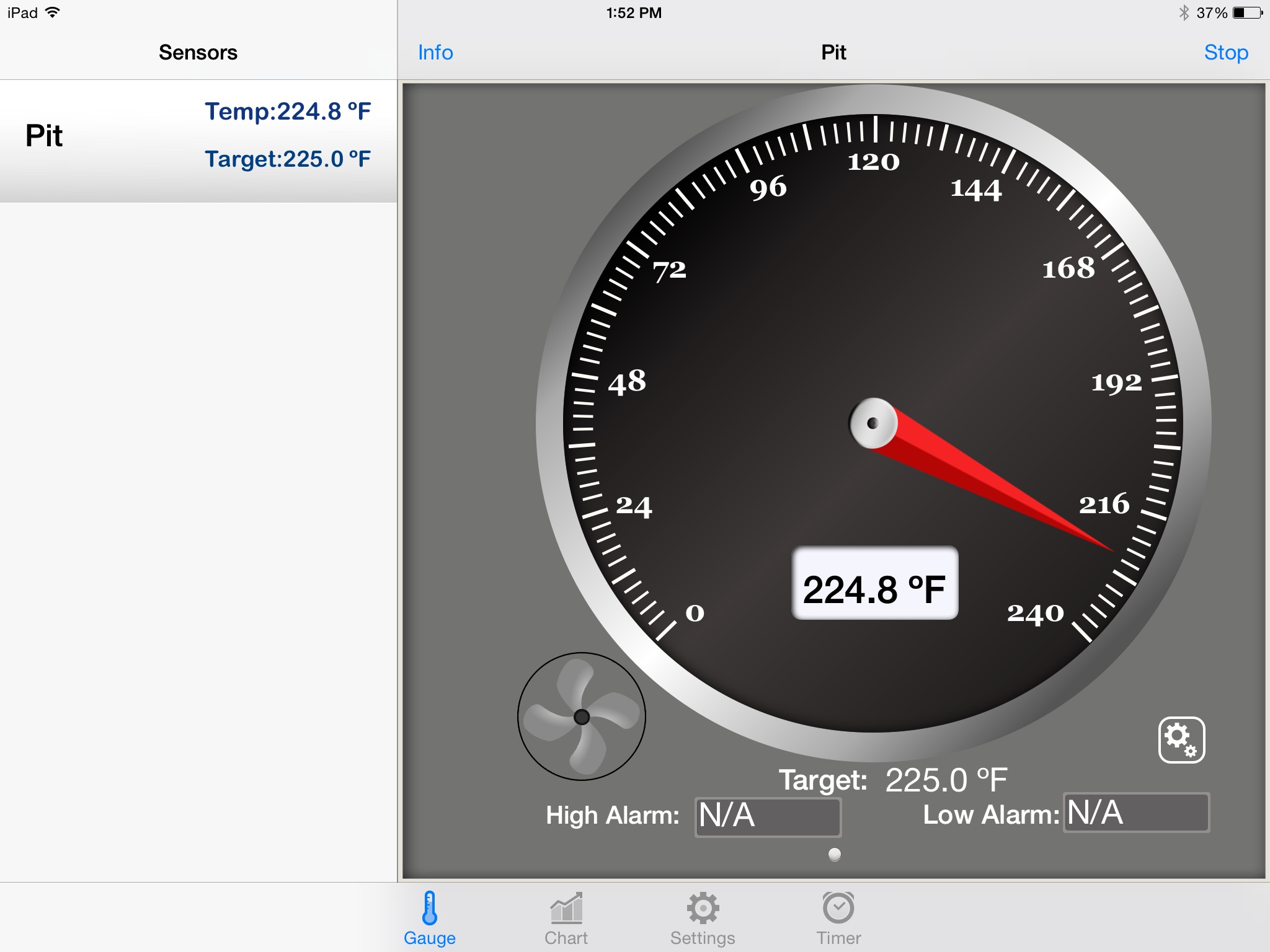Tap the battery status icon
This screenshot has height=952, width=1270.
[x=1246, y=12]
